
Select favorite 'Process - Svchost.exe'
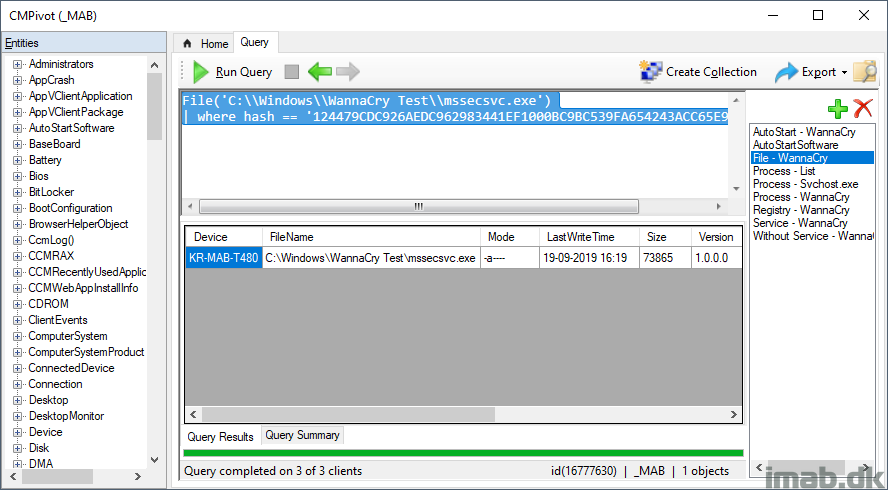[x=805, y=184]
